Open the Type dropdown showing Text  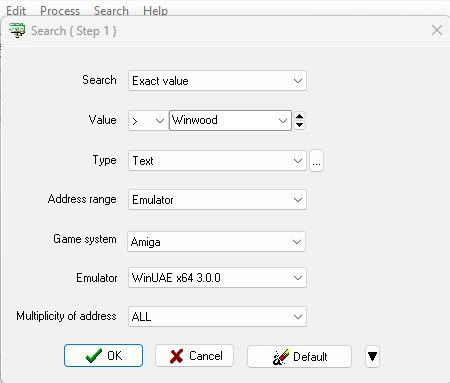[x=217, y=161]
